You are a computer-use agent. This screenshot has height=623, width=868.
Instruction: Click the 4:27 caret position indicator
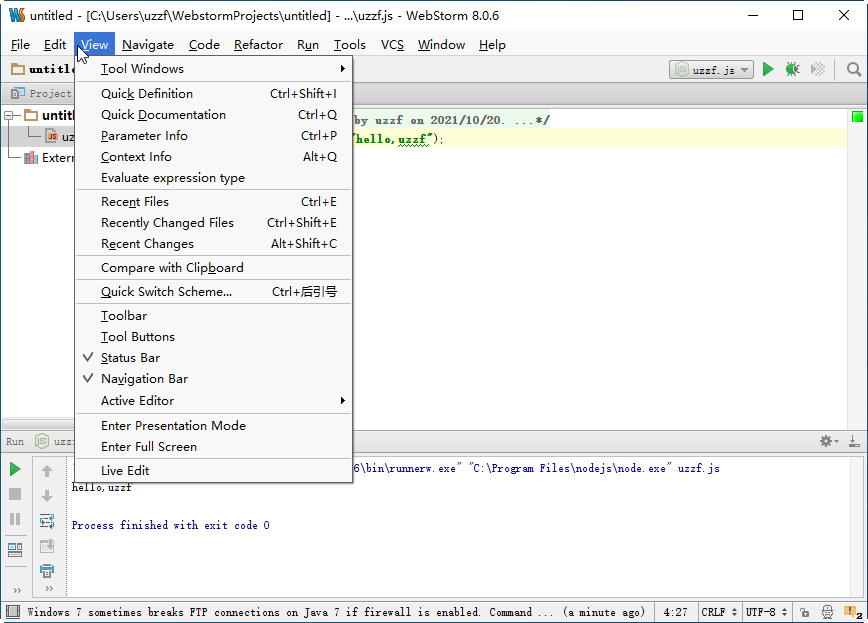[675, 612]
